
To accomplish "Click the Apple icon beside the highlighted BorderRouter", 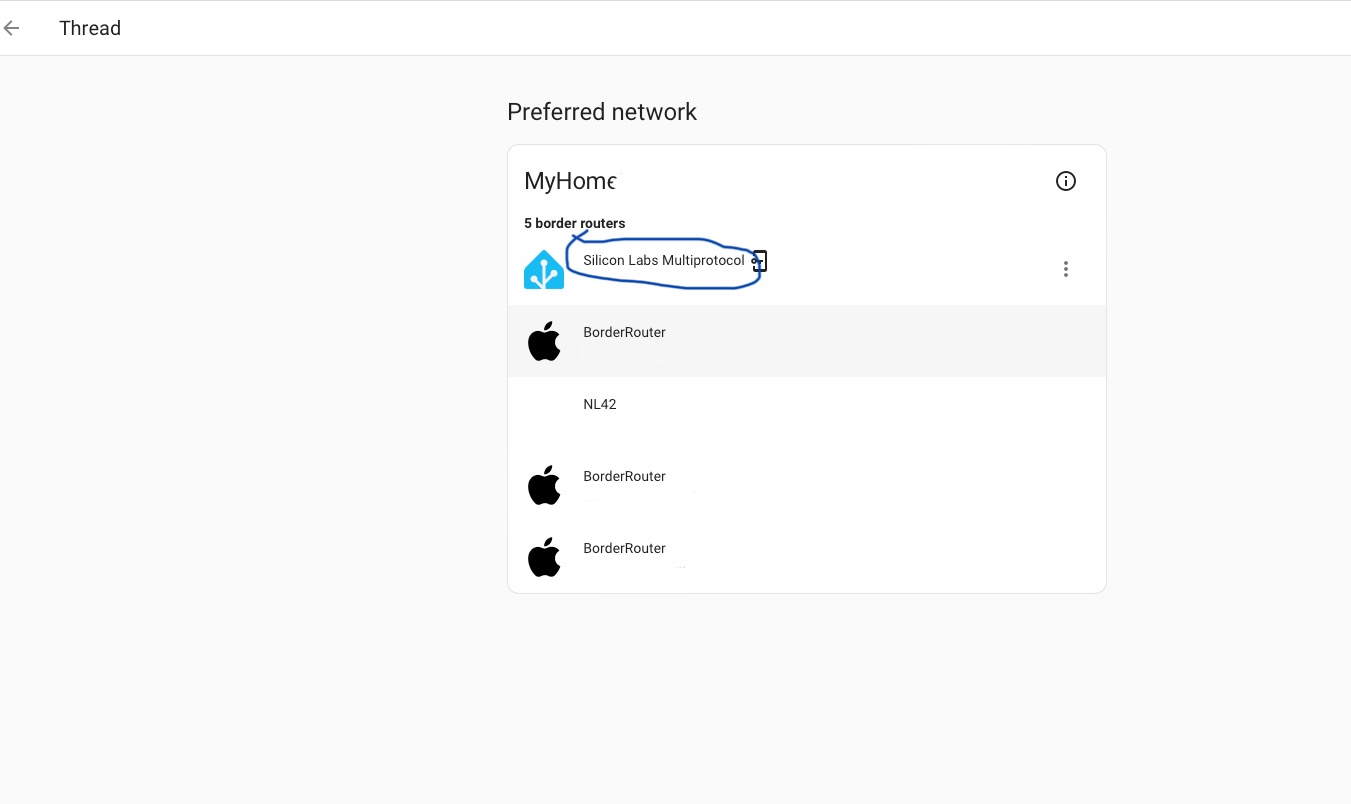I will [x=544, y=341].
